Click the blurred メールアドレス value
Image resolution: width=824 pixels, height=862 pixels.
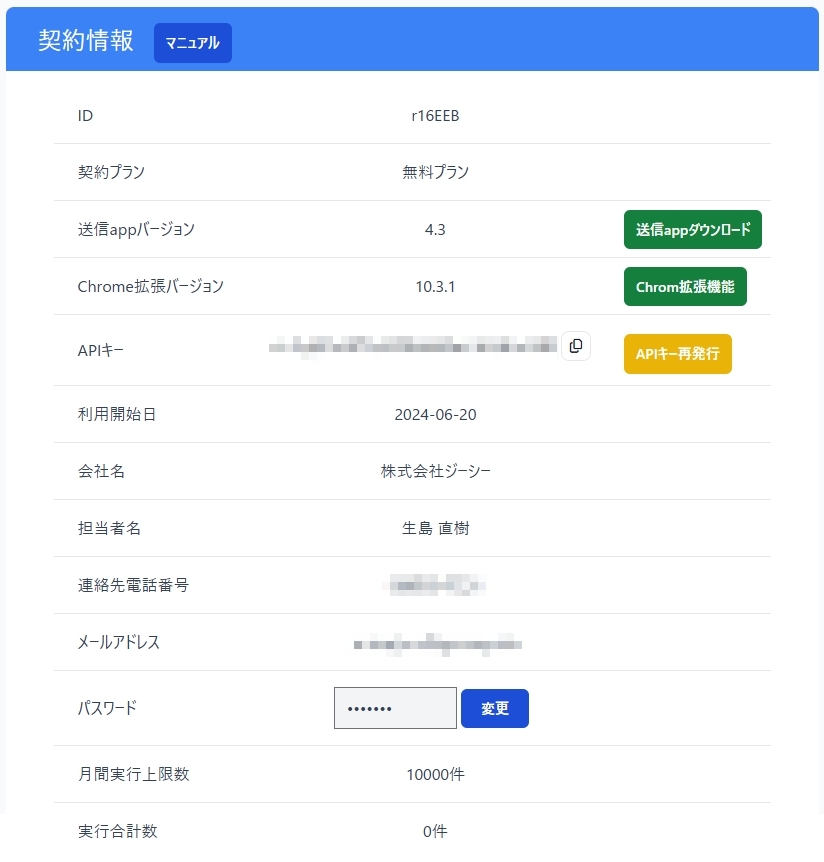click(x=436, y=642)
